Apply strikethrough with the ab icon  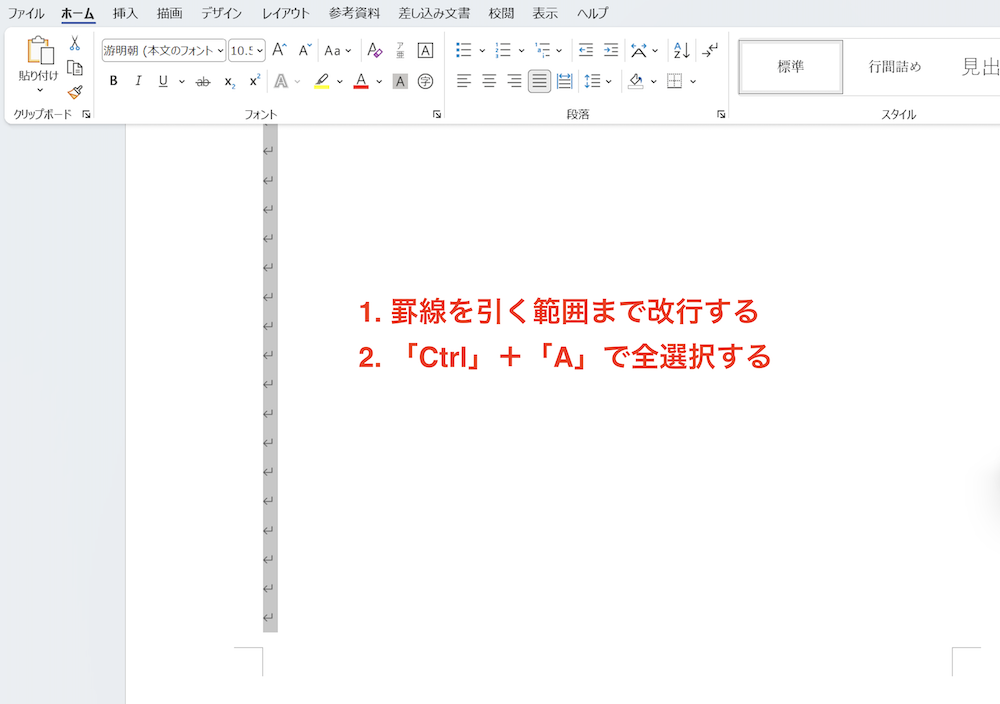click(203, 81)
